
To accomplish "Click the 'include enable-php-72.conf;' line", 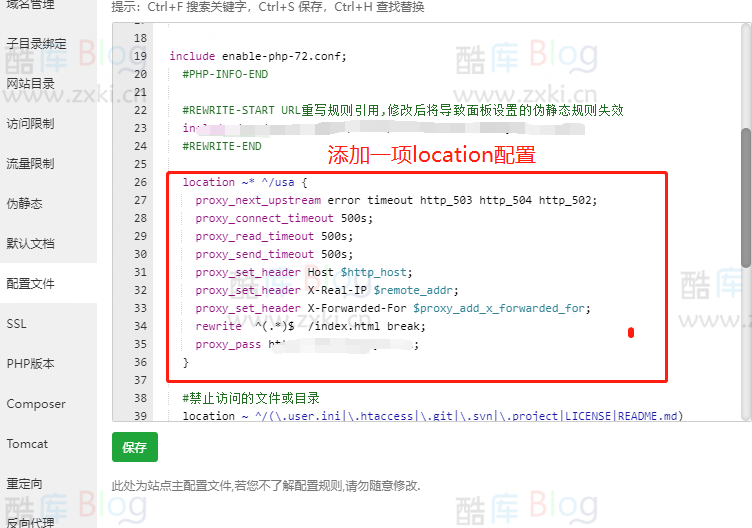I will coord(258,56).
